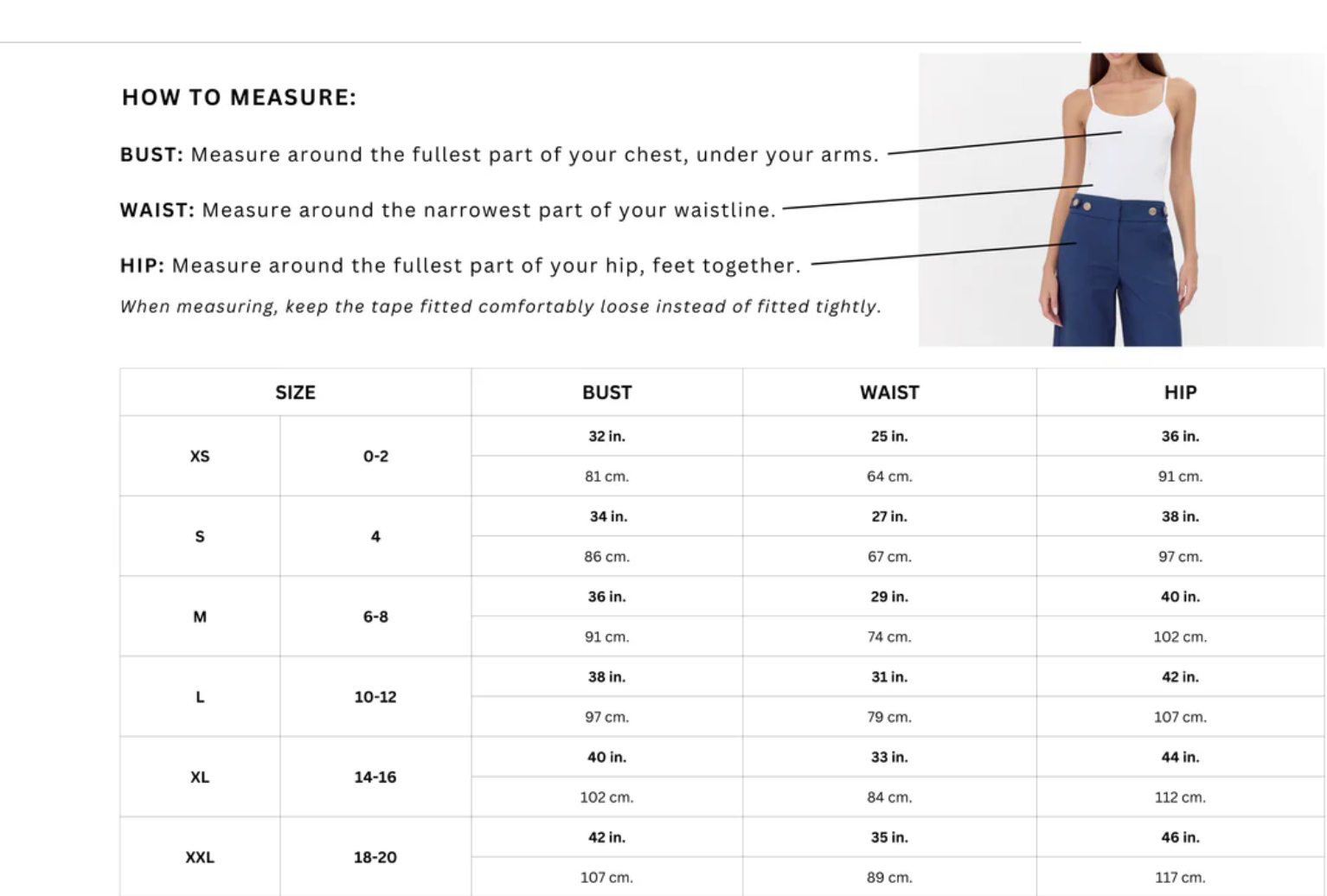Click the HIP column header
The width and height of the screenshot is (1327, 896).
pyautogui.click(x=1180, y=393)
